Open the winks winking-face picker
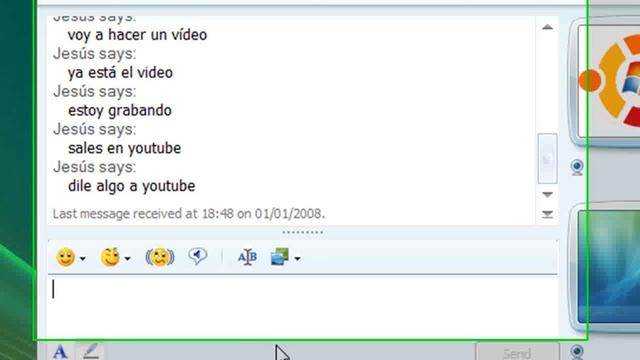The height and width of the screenshot is (360, 640). (110, 257)
